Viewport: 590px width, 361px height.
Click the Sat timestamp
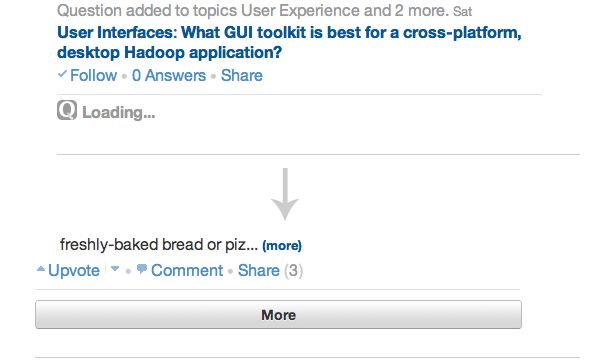(462, 12)
